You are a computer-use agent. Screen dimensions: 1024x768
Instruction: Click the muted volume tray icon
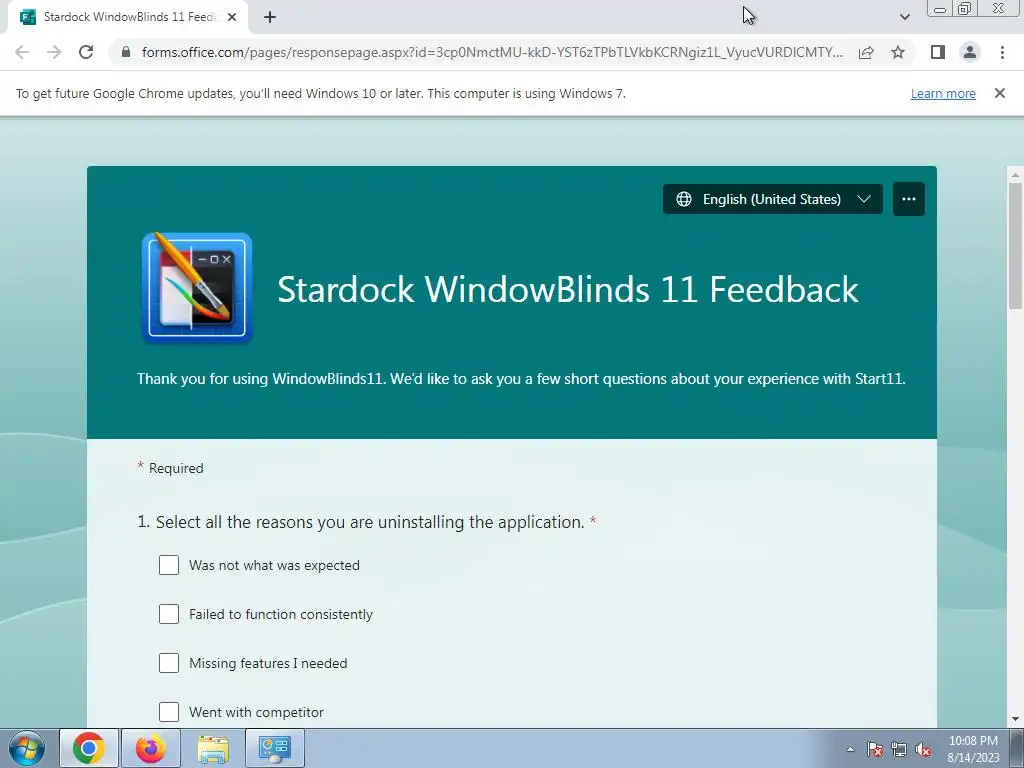pyautogui.click(x=923, y=749)
